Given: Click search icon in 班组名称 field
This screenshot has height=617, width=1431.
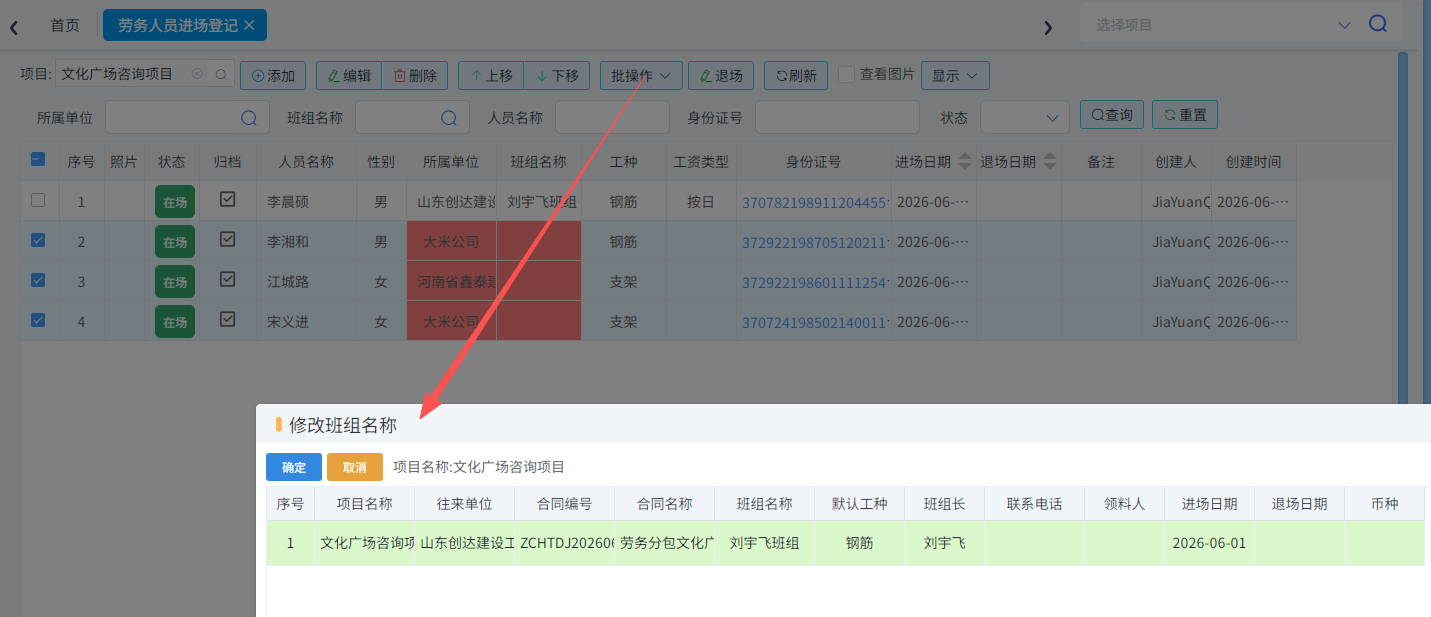Looking at the screenshot, I should coord(449,117).
